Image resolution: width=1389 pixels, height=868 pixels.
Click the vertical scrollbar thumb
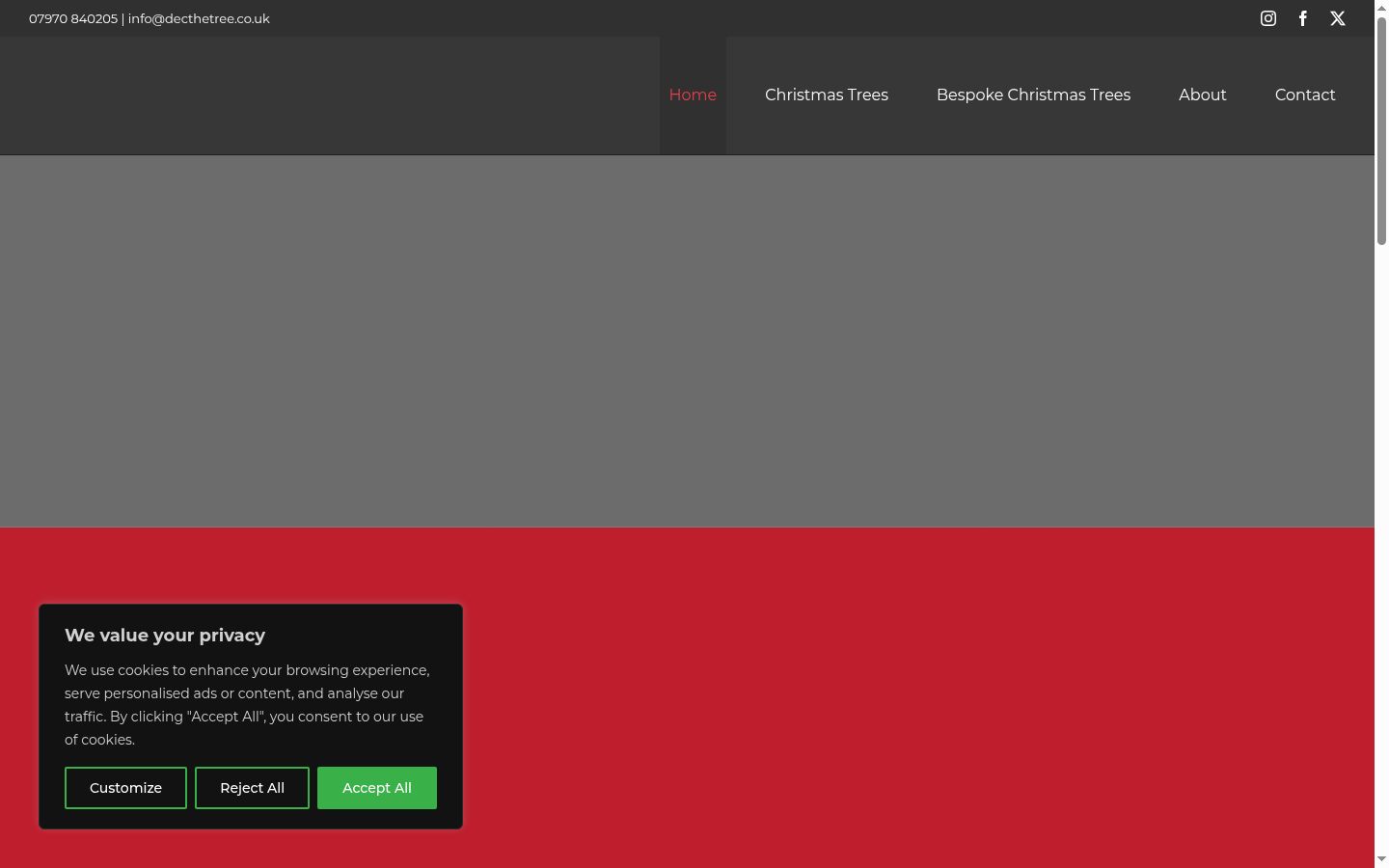(x=1381, y=130)
